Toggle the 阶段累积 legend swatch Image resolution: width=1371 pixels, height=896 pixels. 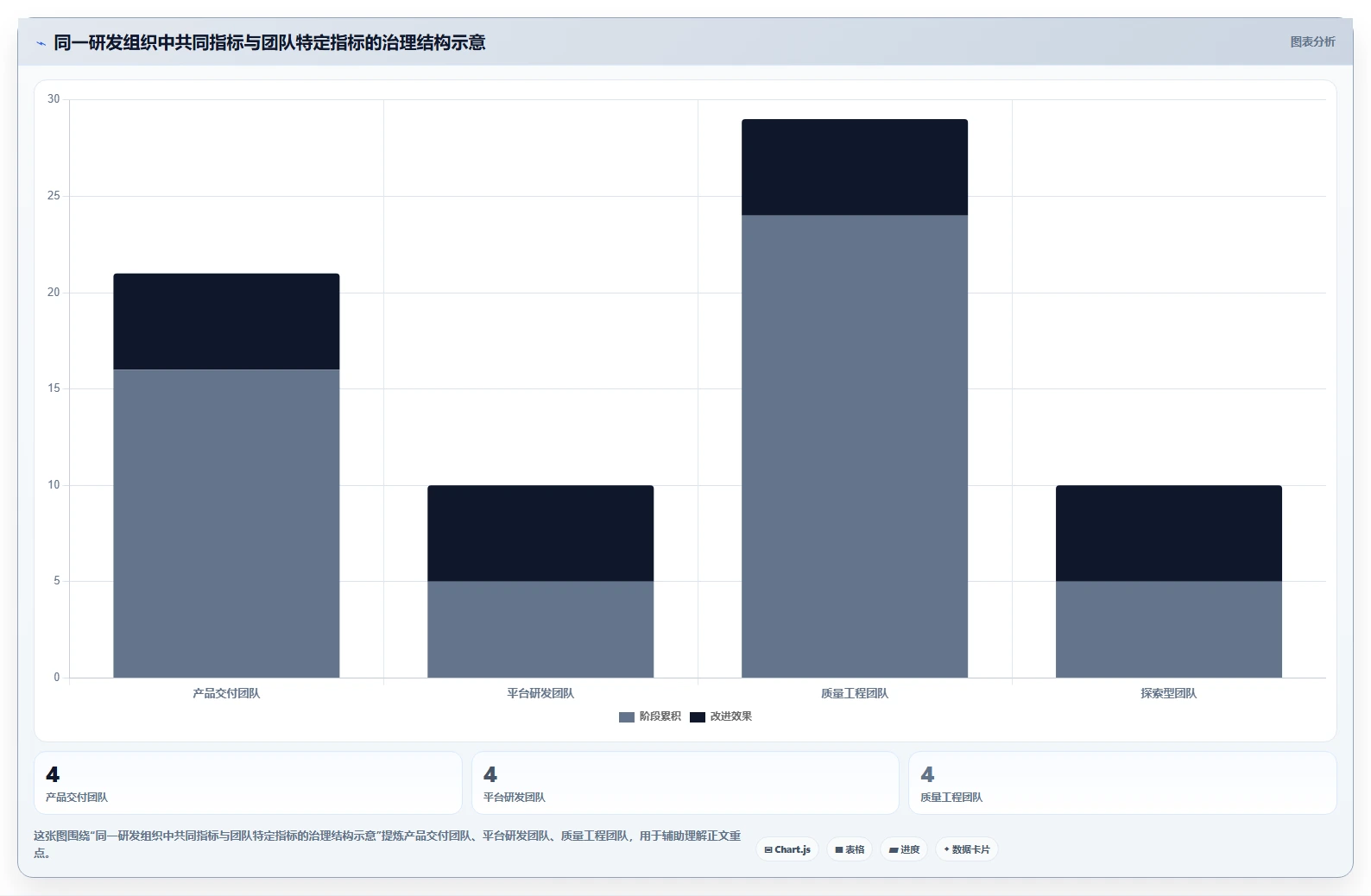(627, 716)
